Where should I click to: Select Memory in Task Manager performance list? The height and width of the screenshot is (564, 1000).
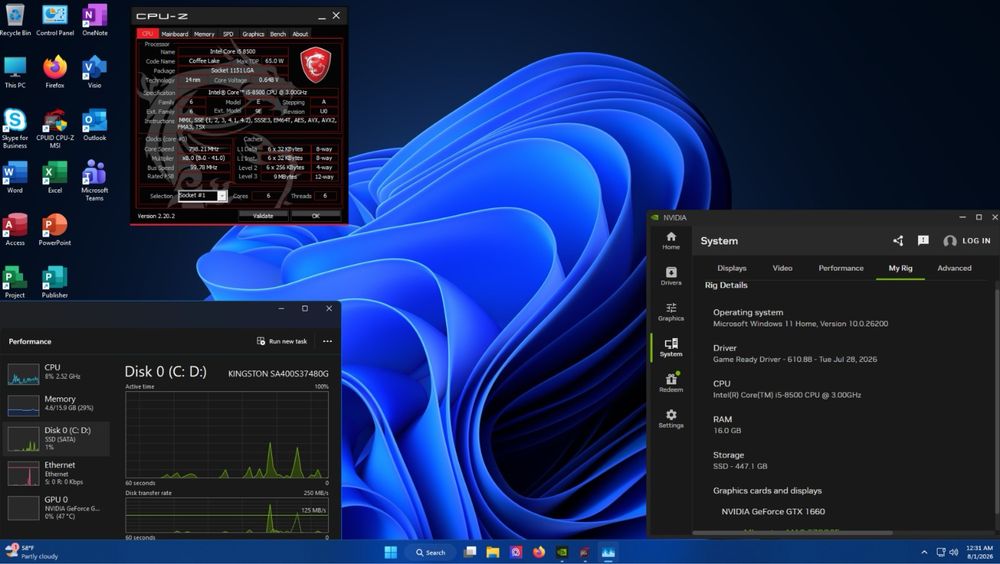56,404
